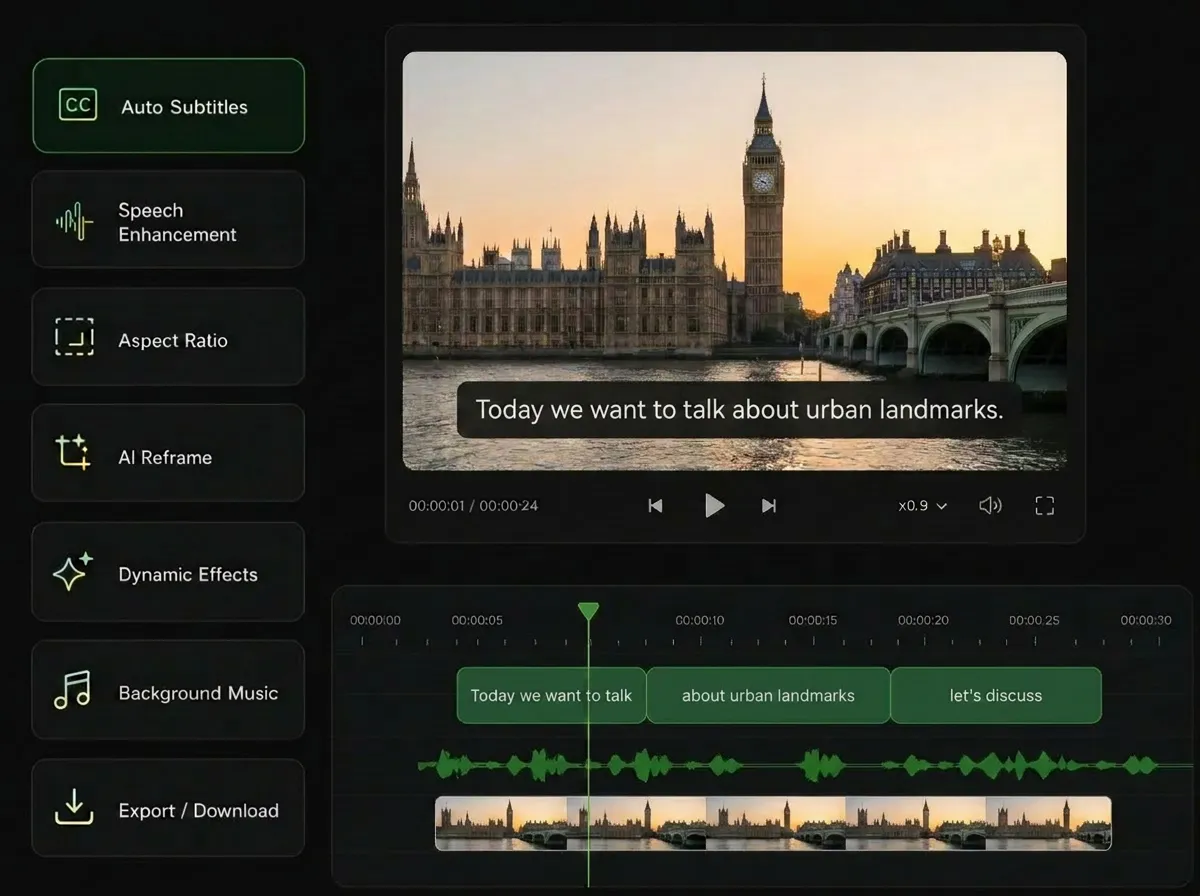This screenshot has height=896, width=1200.
Task: Click the subtitle overlay in the preview
Action: point(739,409)
